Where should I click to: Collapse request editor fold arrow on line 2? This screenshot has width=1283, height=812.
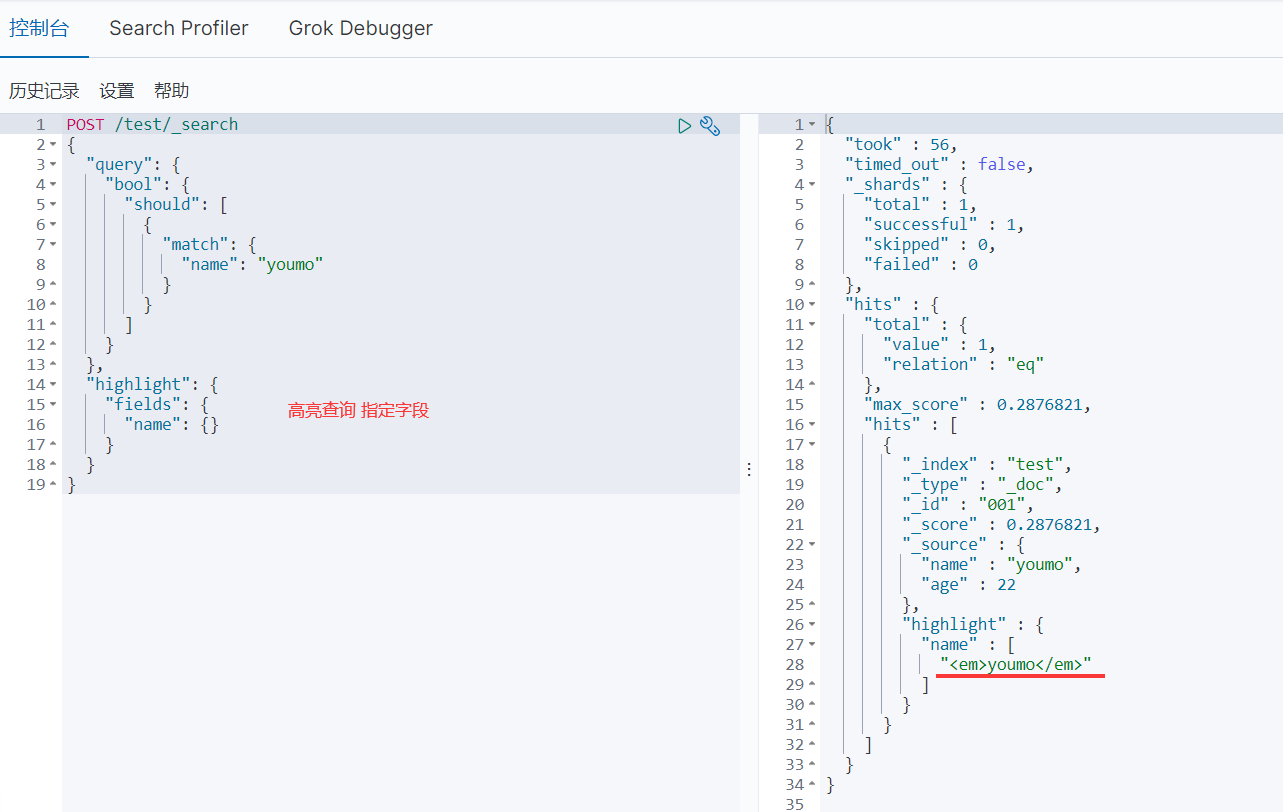(x=53, y=145)
